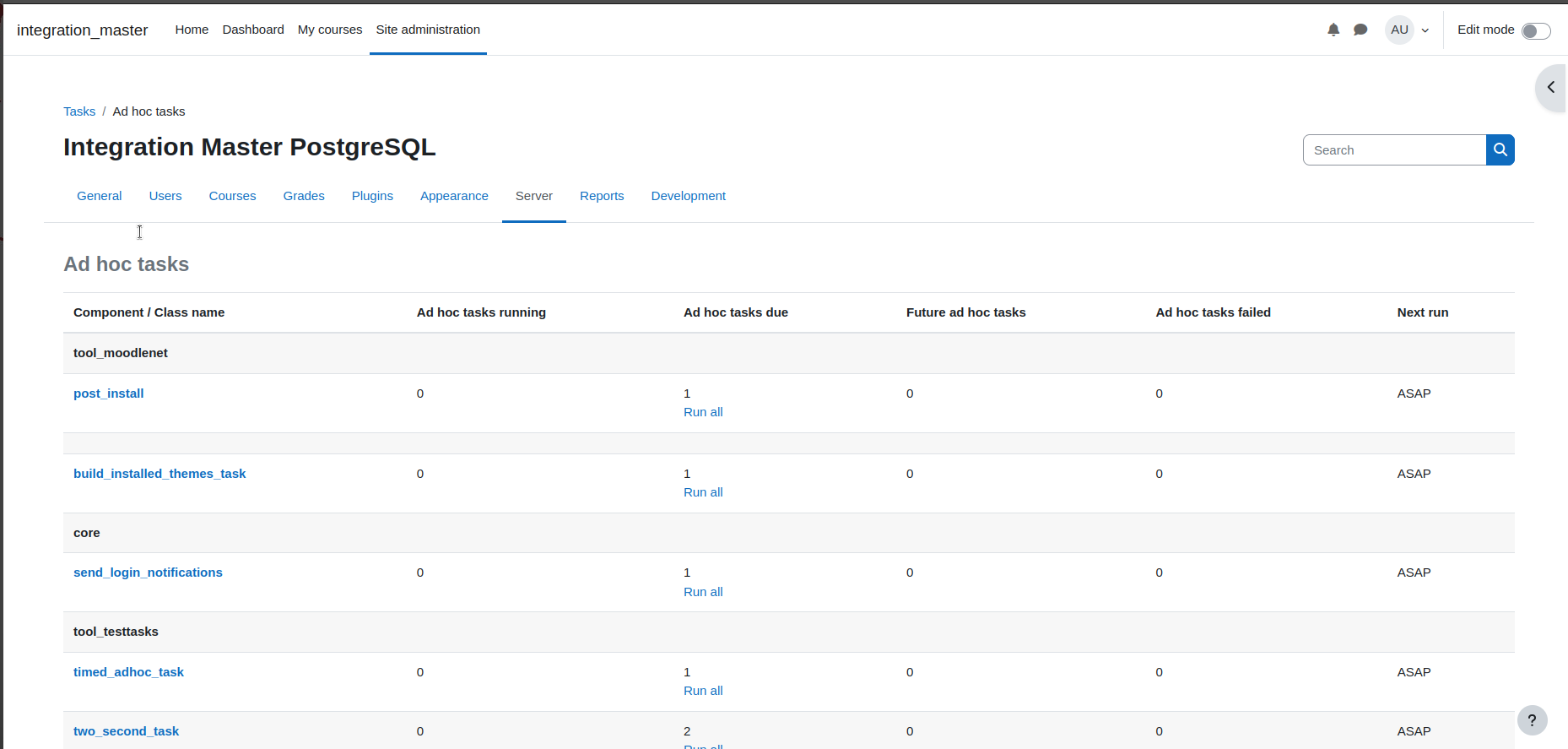Switch to the Plugins tab

coord(372,196)
